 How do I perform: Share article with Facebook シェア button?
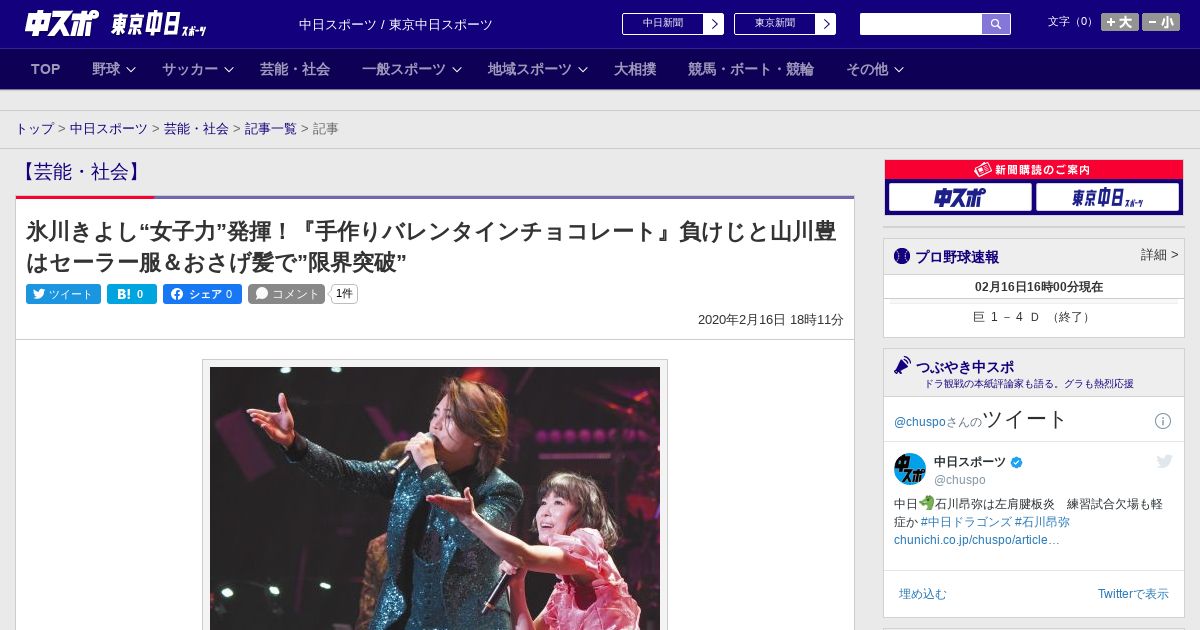(x=202, y=294)
